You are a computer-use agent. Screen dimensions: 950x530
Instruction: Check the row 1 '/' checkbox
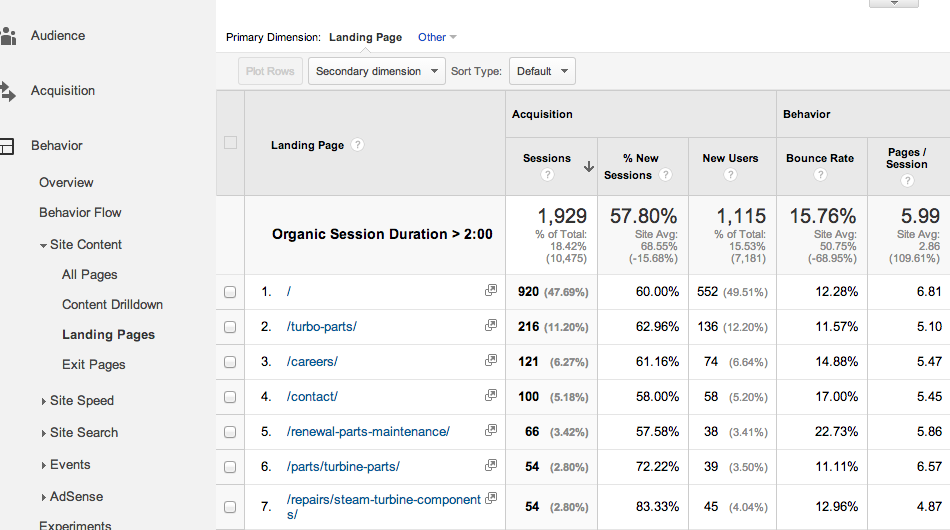230,292
